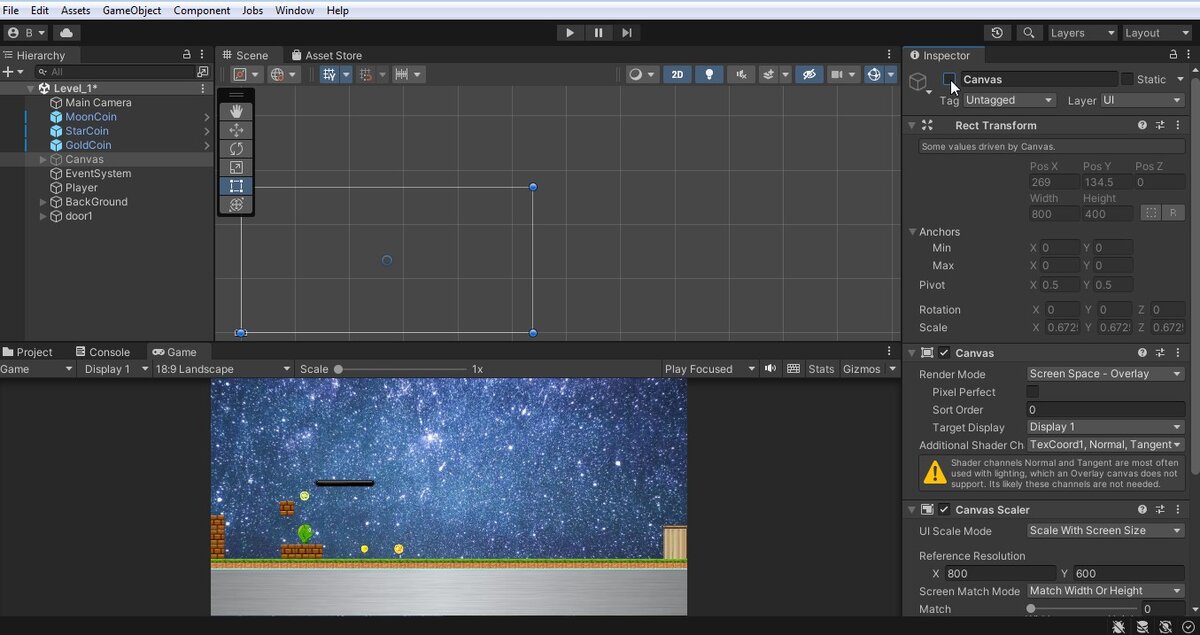Expand the BackGround object in Hierarchy
This screenshot has height=635, width=1200.
(x=43, y=202)
